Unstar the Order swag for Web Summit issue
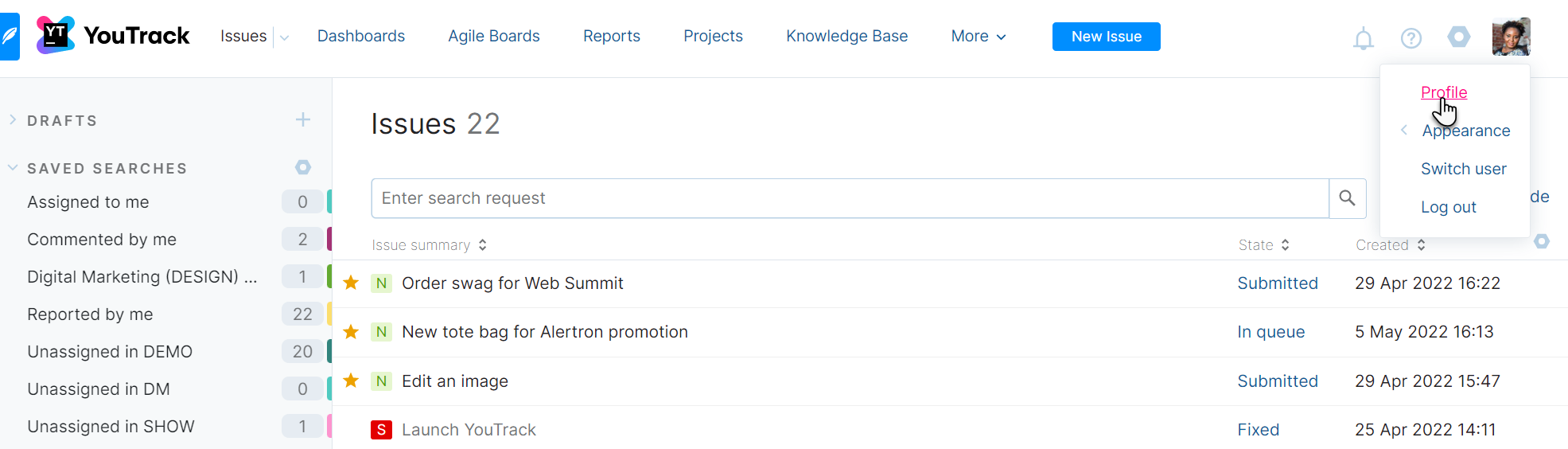1568x449 pixels. (351, 283)
